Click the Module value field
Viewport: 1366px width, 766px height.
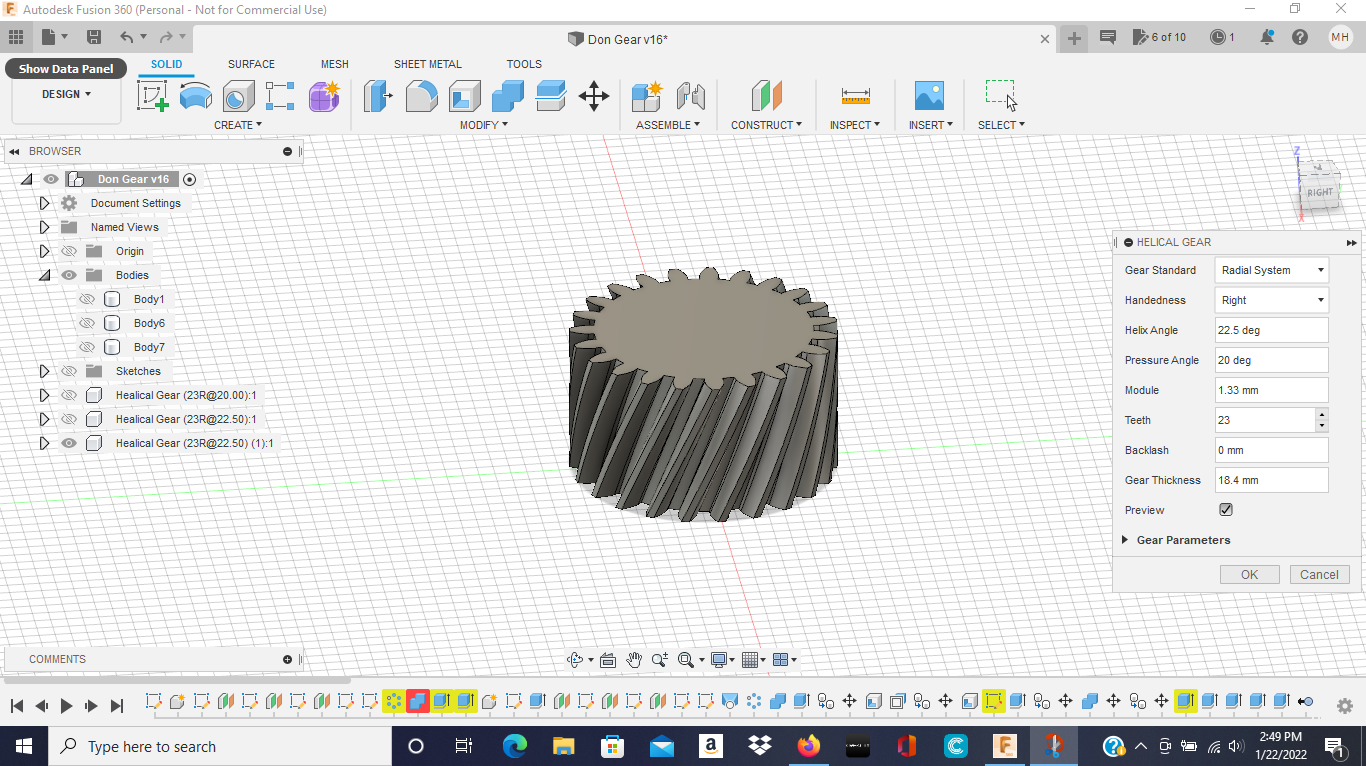(x=1272, y=390)
